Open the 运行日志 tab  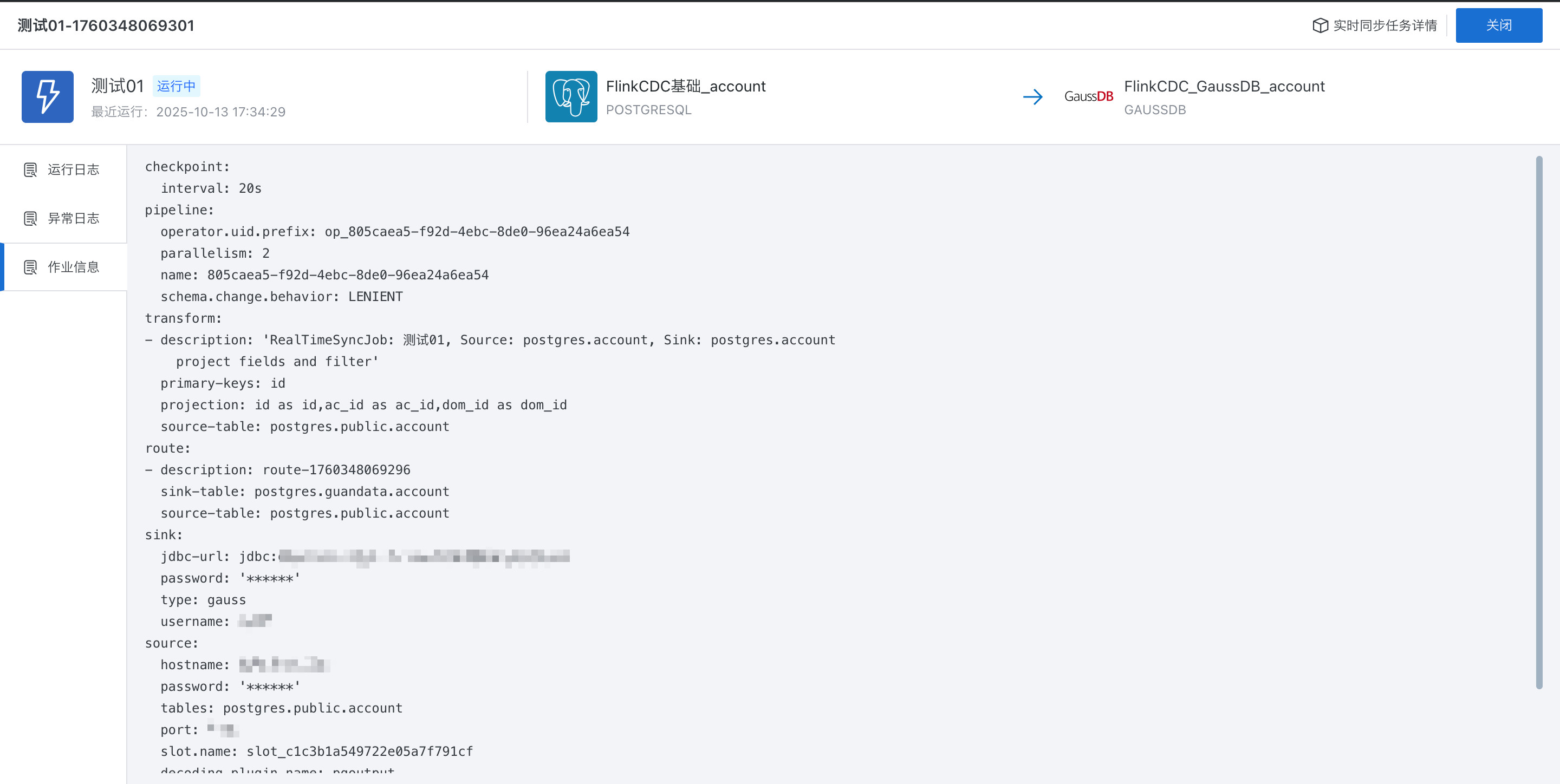click(73, 169)
